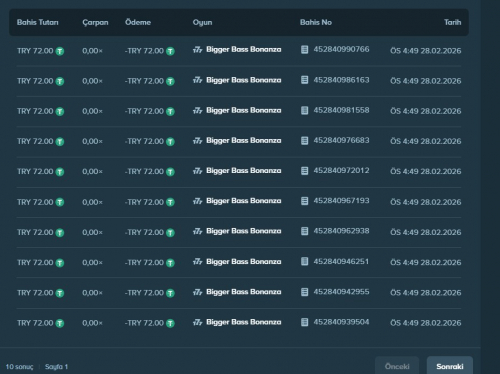Image resolution: width=500 pixels, height=374 pixels.
Task: Click the date cell in row 452840986163
Action: point(426,81)
